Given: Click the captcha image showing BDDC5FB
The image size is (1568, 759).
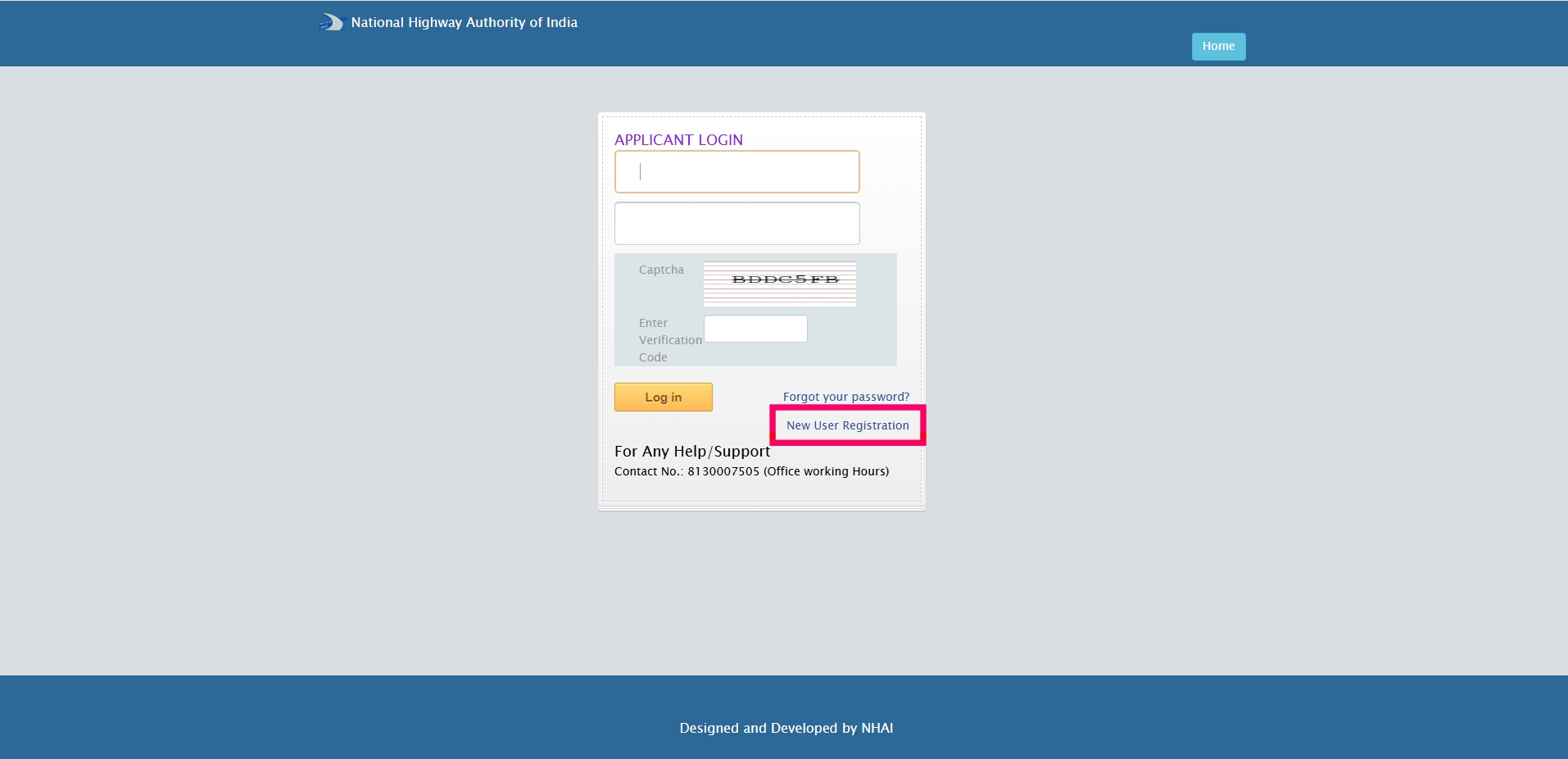Looking at the screenshot, I should pyautogui.click(x=778, y=283).
